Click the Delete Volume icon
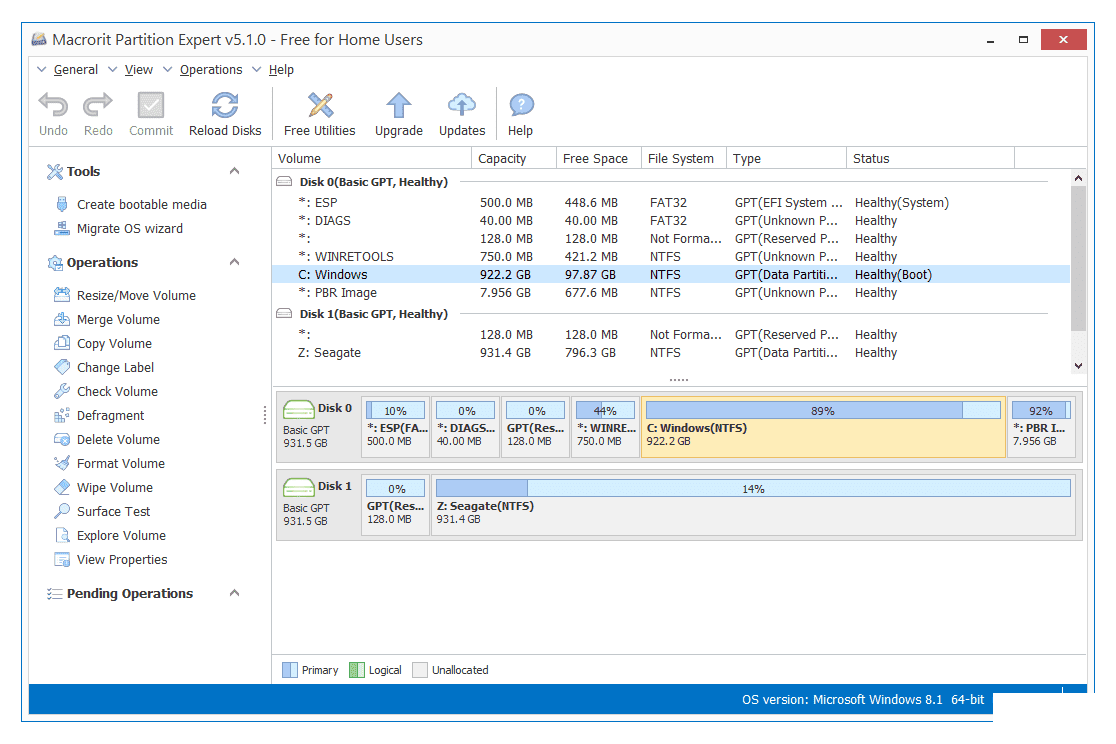The width and height of the screenshot is (1116, 744). click(x=62, y=439)
